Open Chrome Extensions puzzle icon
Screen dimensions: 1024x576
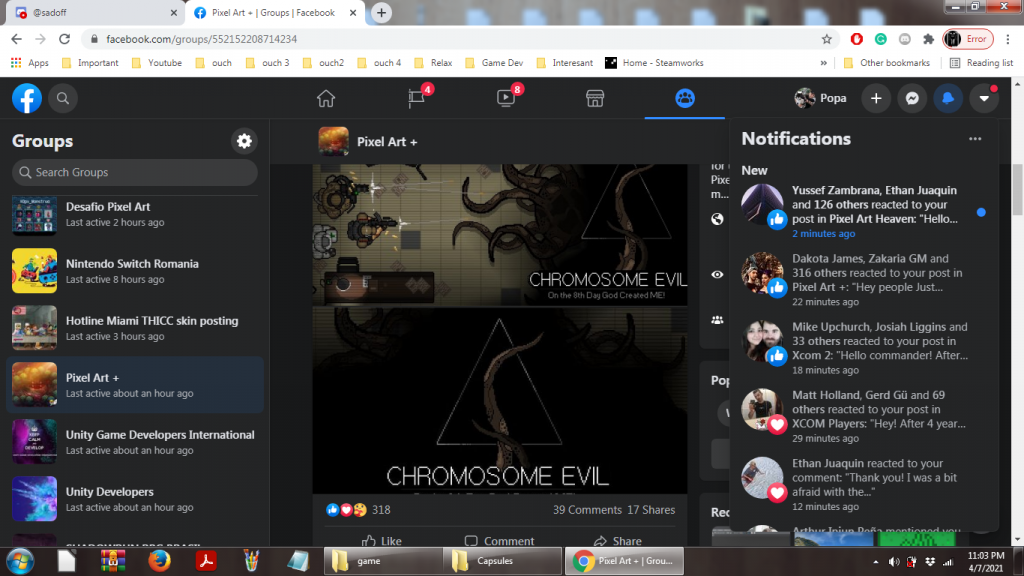pos(928,39)
